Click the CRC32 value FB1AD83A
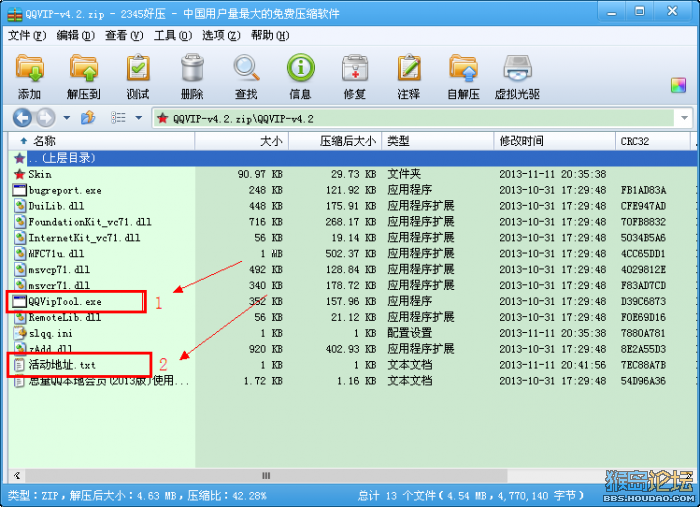The image size is (700, 507). coord(643,190)
